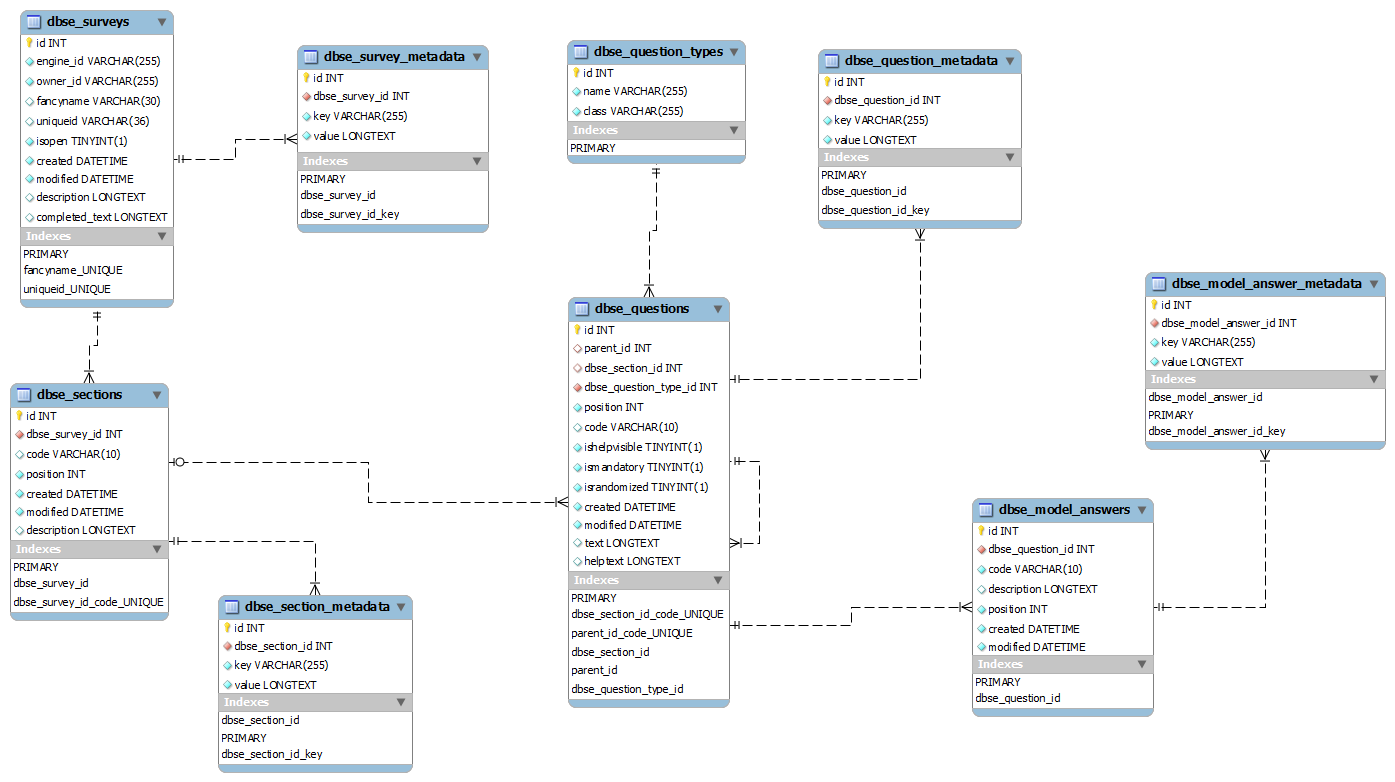The height and width of the screenshot is (782, 1395).
Task: Click key icon of id in dbse_model_answer_metadata
Action: click(1154, 305)
